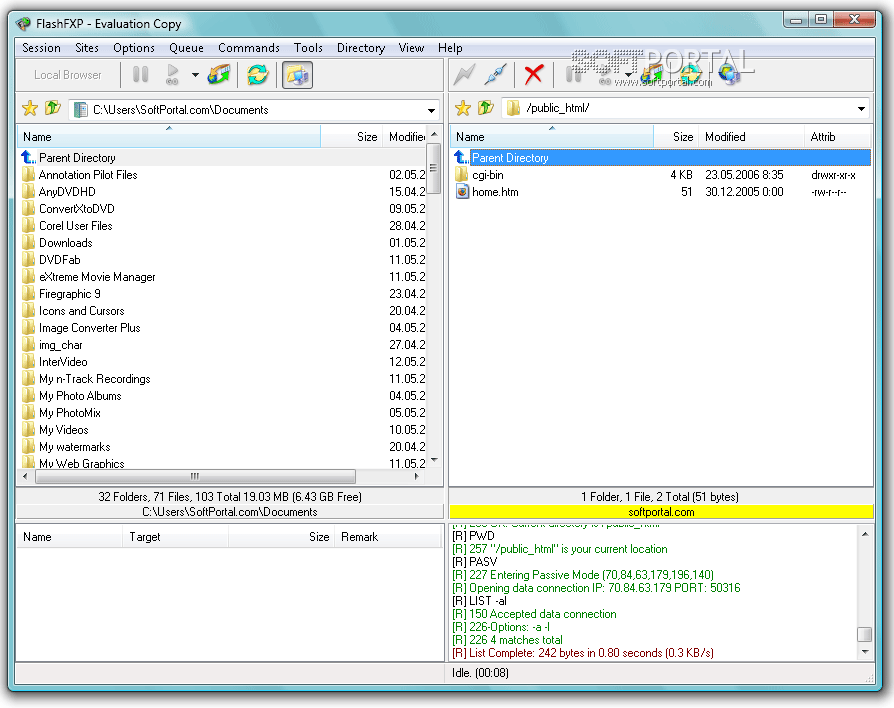Go up one folder in remote pane

tap(486, 107)
